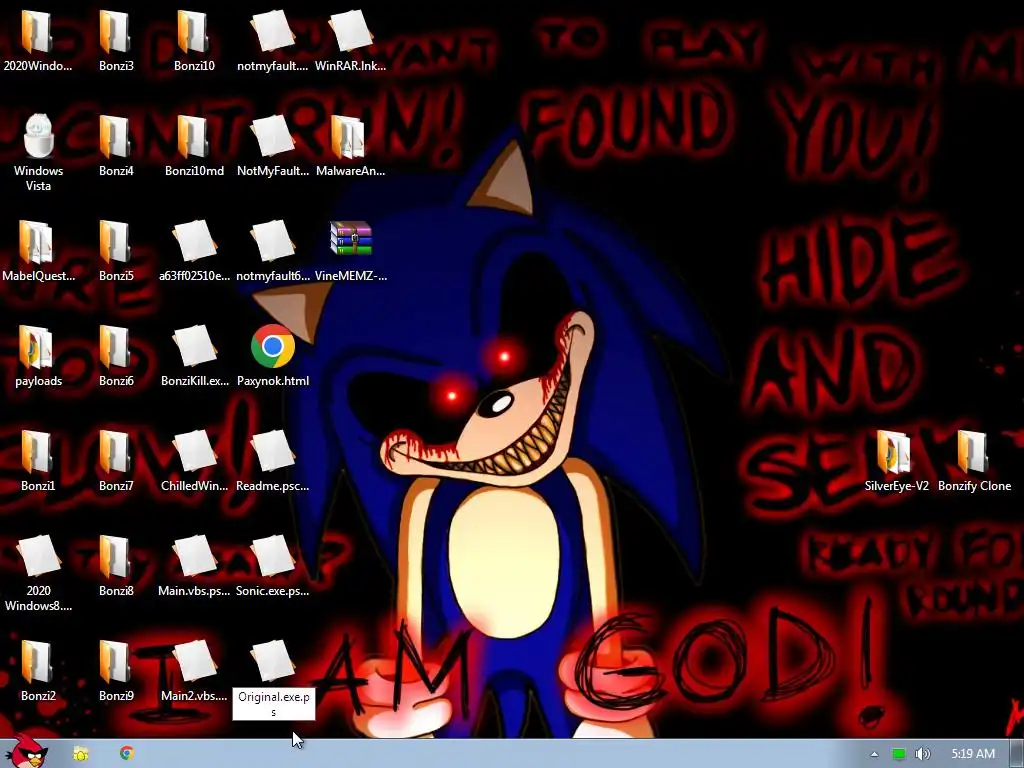This screenshot has width=1024, height=768.
Task: Select the Main2.vbs.... file
Action: pos(194,662)
